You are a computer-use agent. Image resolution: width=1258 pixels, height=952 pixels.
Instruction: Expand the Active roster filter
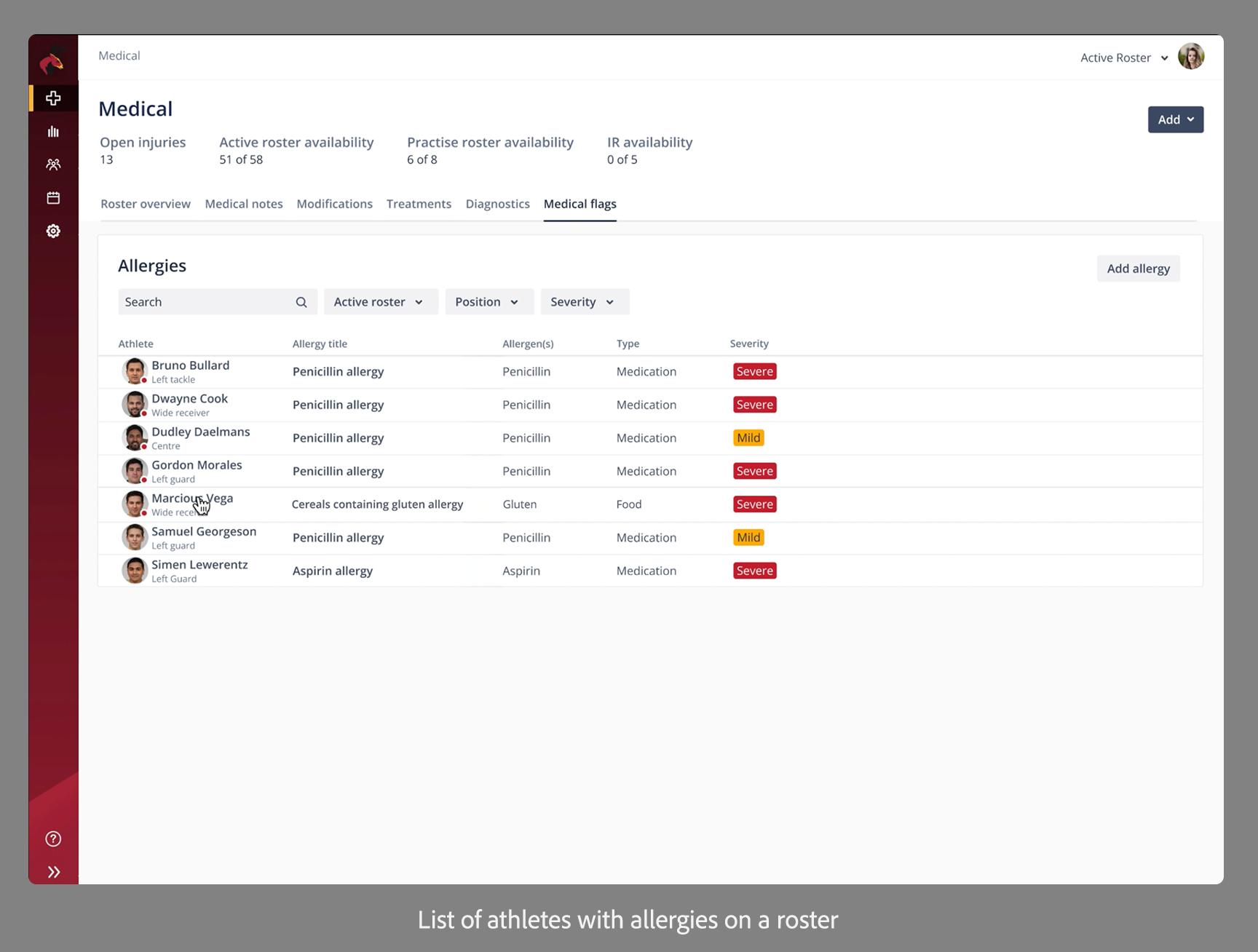pyautogui.click(x=381, y=302)
